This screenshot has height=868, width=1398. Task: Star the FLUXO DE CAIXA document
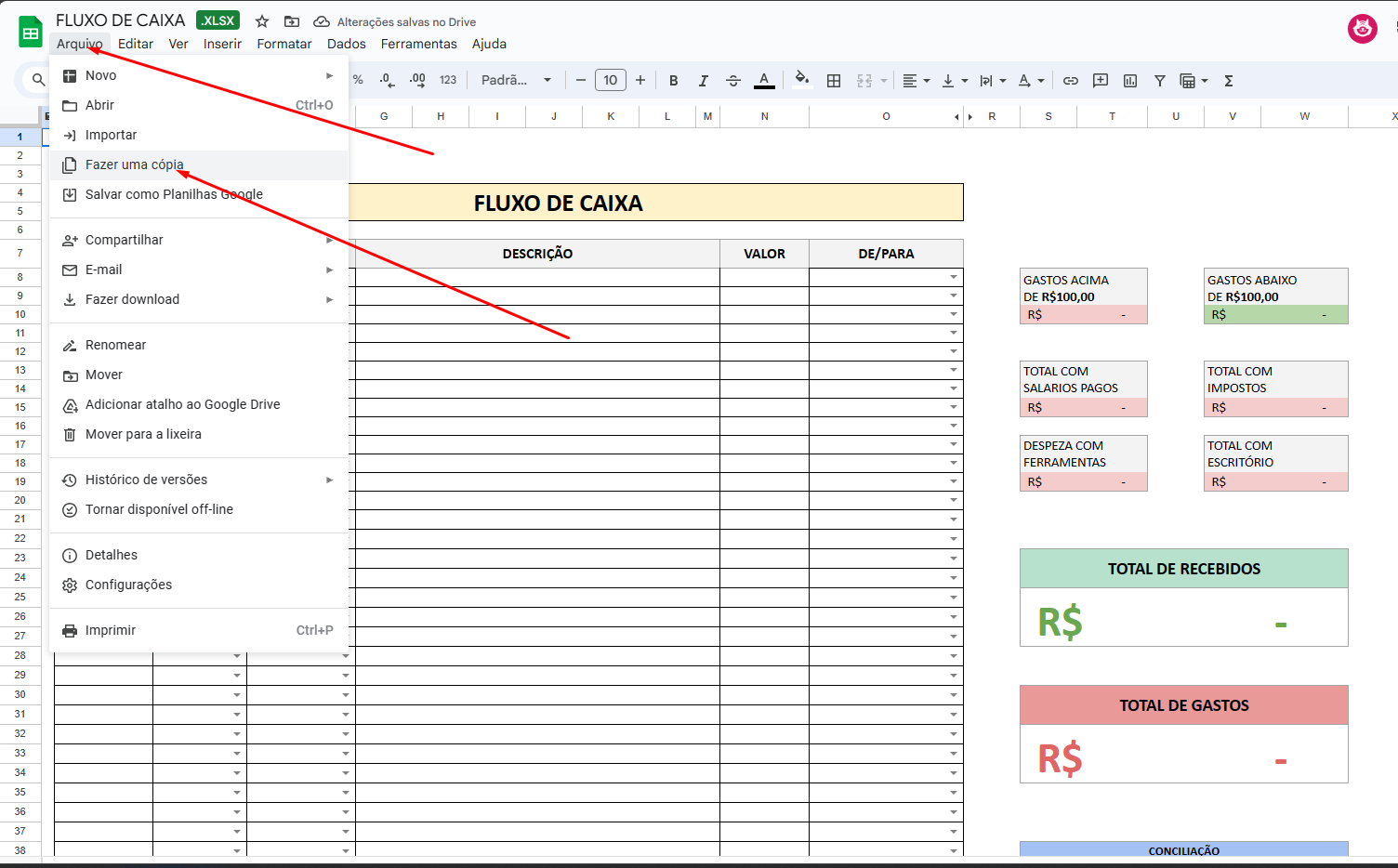pyautogui.click(x=262, y=21)
